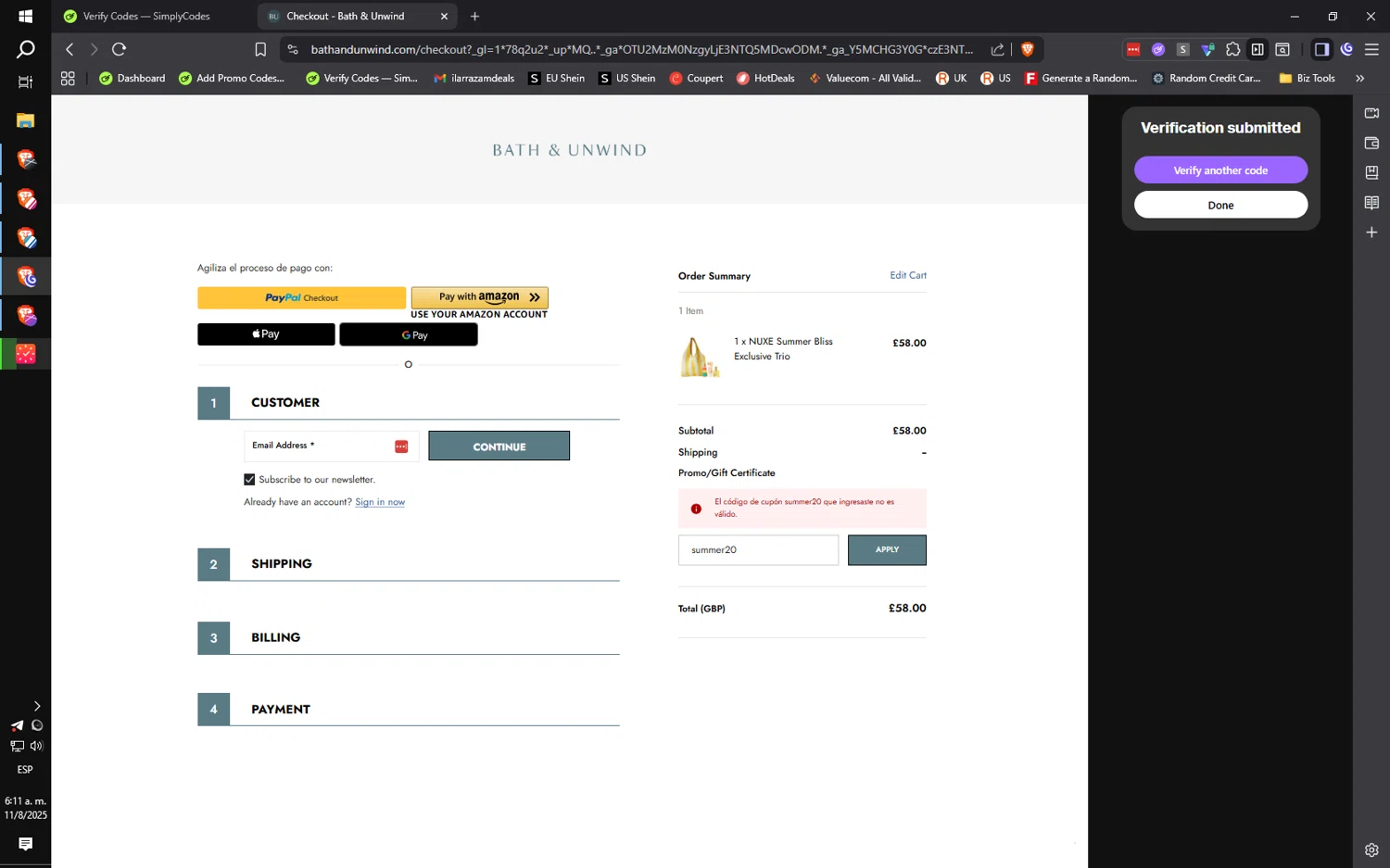Open Windows search from the taskbar

25,49
